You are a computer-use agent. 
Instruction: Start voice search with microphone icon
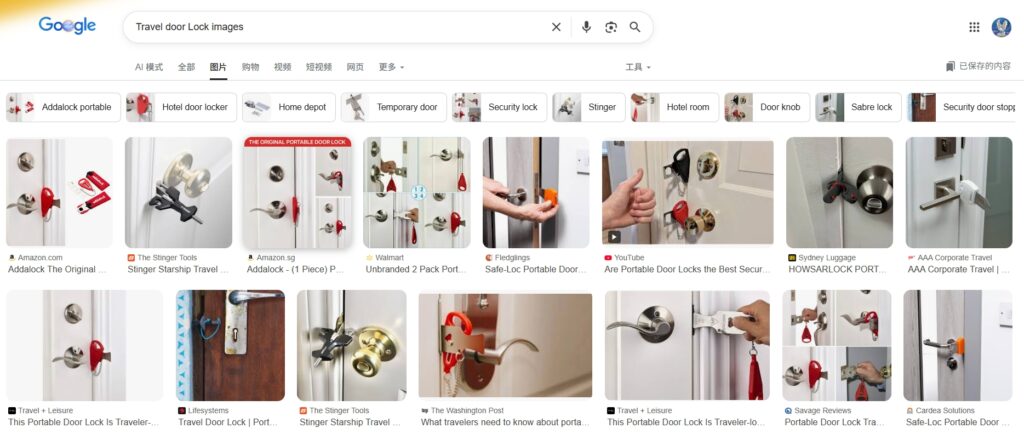coord(586,27)
